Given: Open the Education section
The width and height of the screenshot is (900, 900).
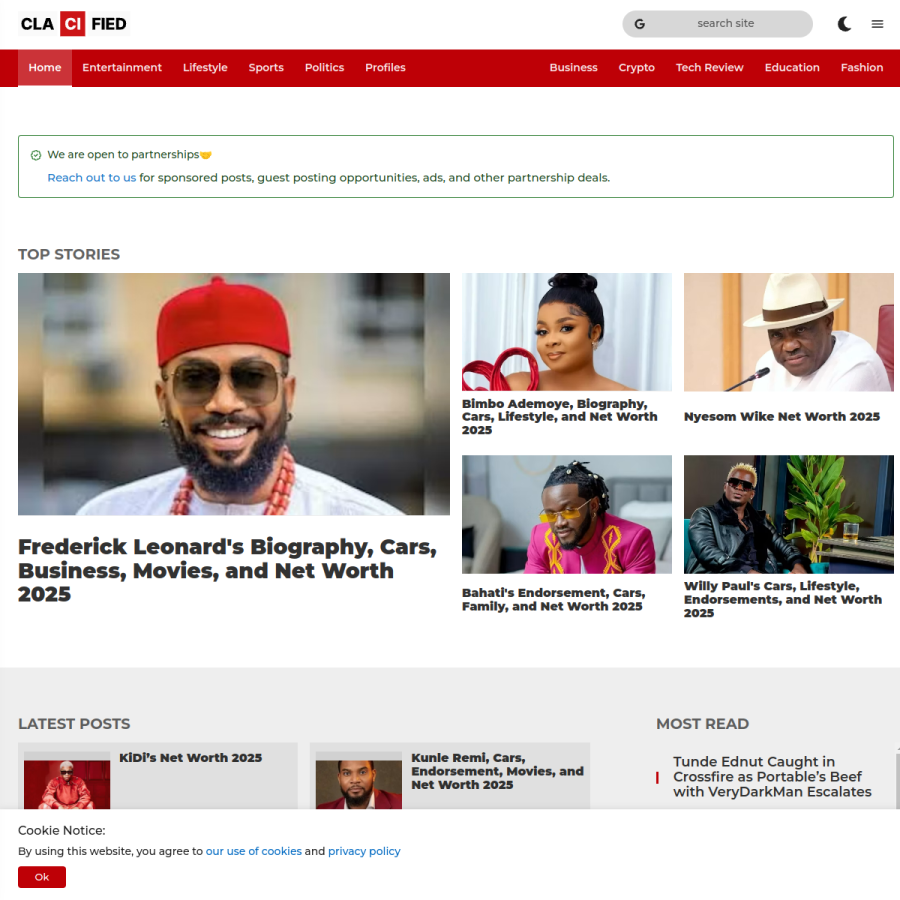Looking at the screenshot, I should [x=792, y=68].
